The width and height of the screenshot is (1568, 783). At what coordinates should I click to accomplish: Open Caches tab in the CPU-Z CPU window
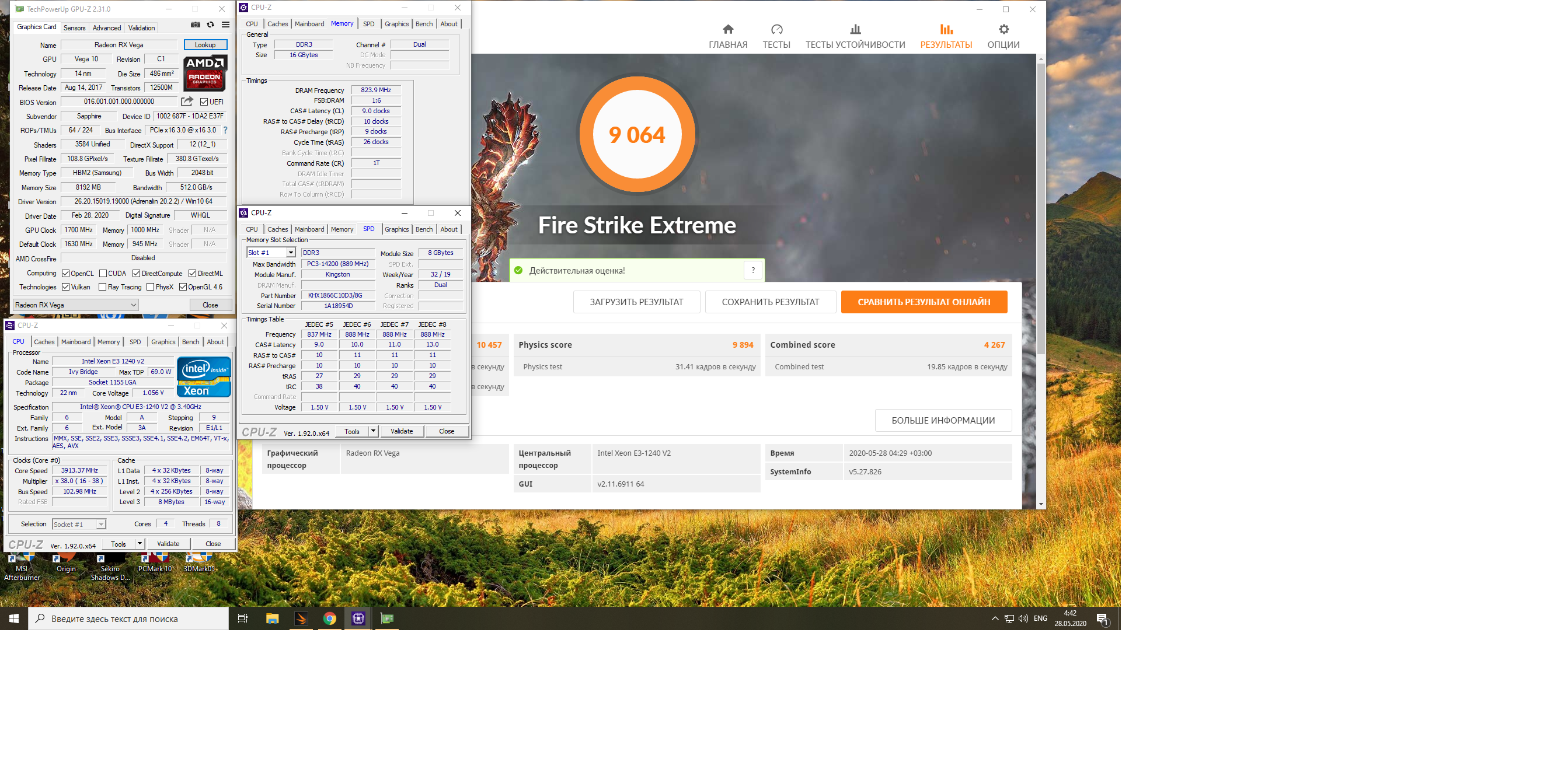44,341
